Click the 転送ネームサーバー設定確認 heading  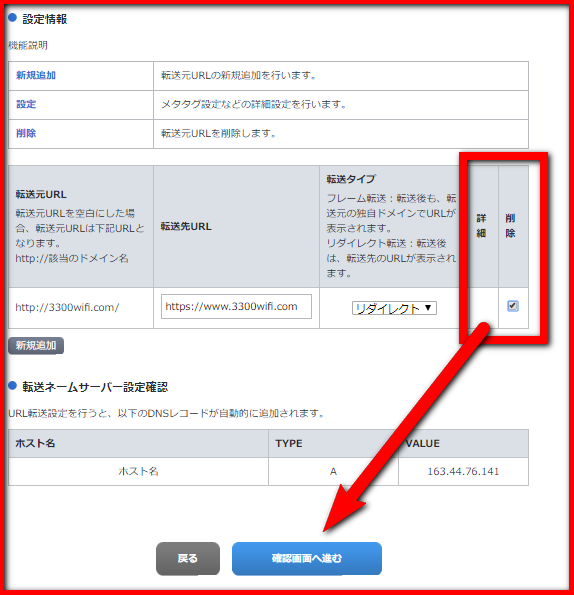(x=95, y=387)
